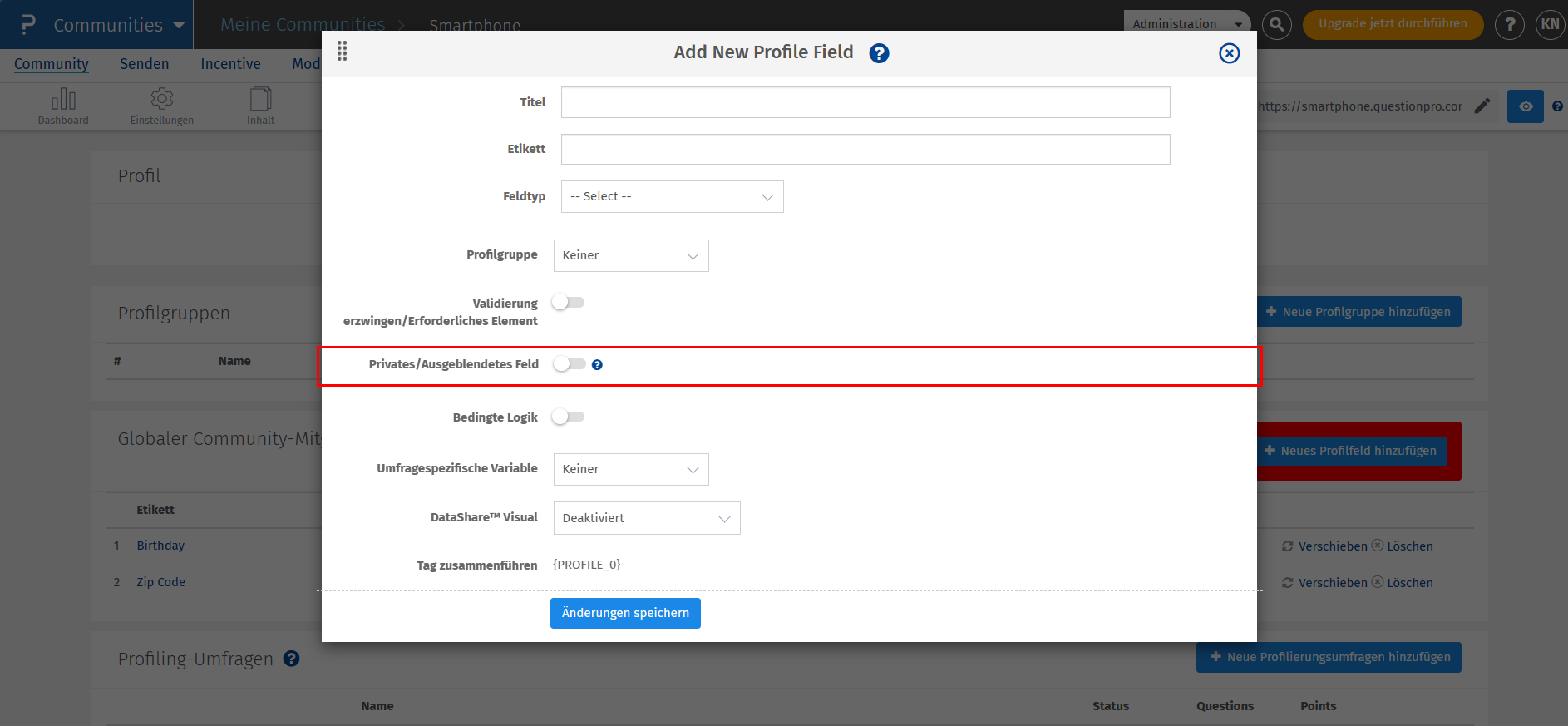Image resolution: width=1568 pixels, height=726 pixels.
Task: Click the {PROFILE_0} merge tag text
Action: (x=587, y=565)
